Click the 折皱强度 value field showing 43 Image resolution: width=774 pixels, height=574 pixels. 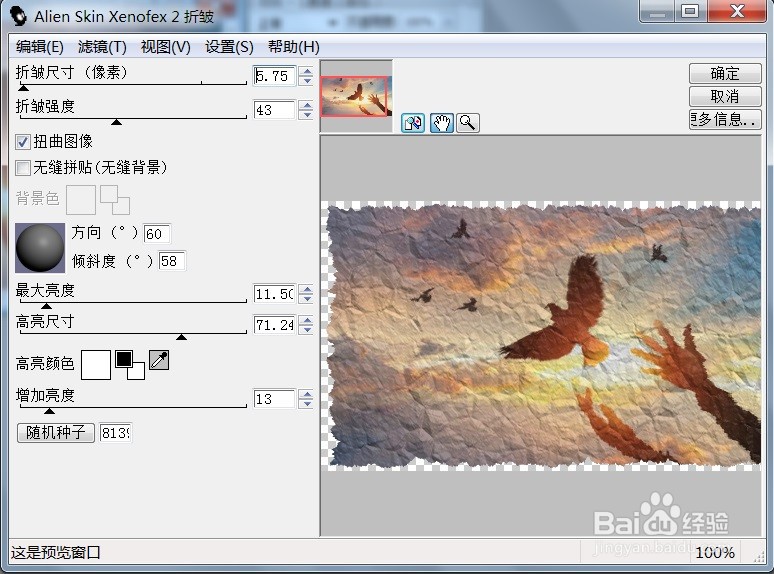pos(274,110)
